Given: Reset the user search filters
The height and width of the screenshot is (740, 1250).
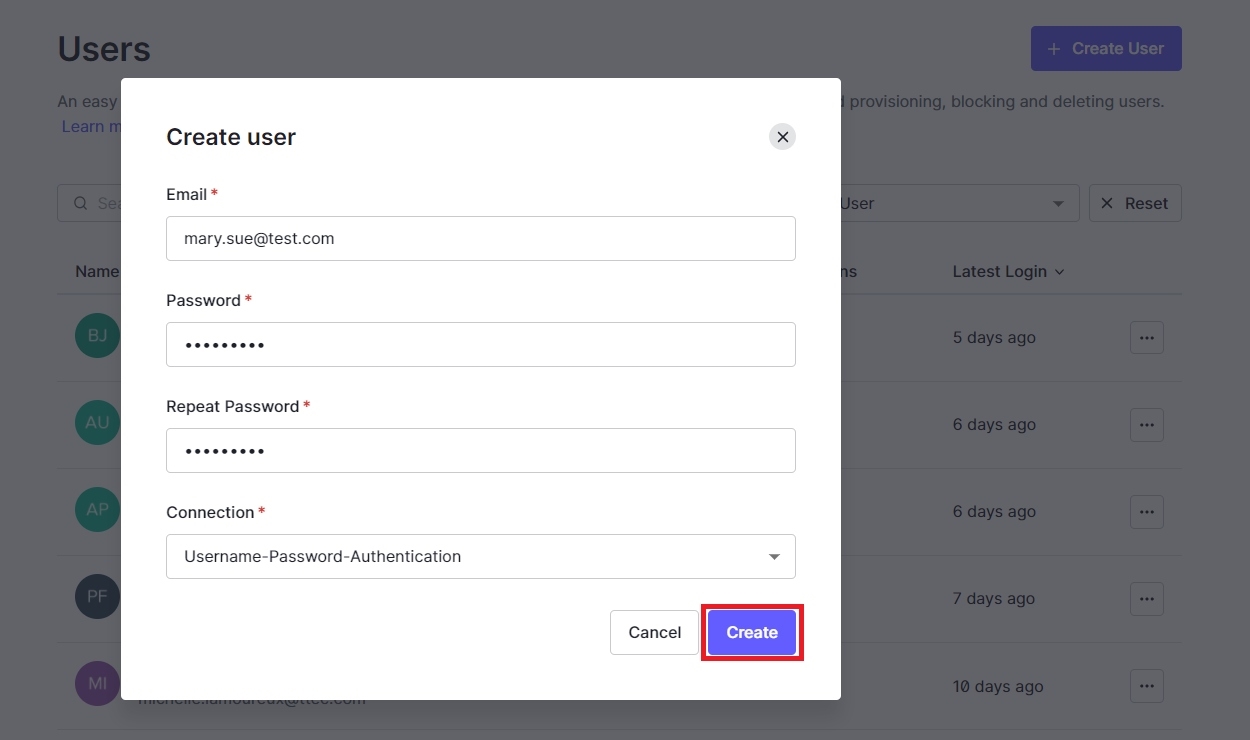Looking at the screenshot, I should (x=1135, y=203).
